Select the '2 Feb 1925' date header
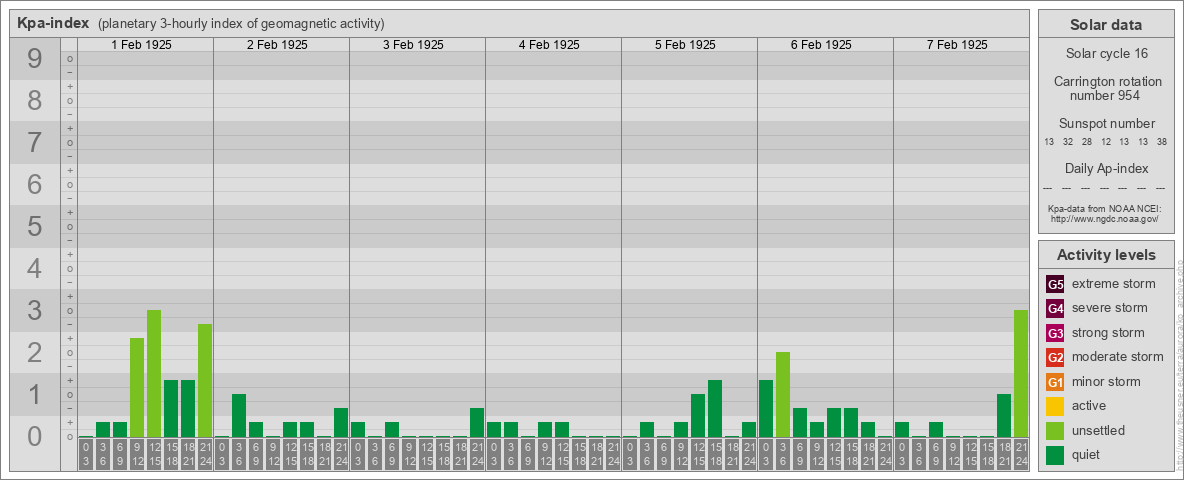The width and height of the screenshot is (1184, 480). [x=277, y=45]
